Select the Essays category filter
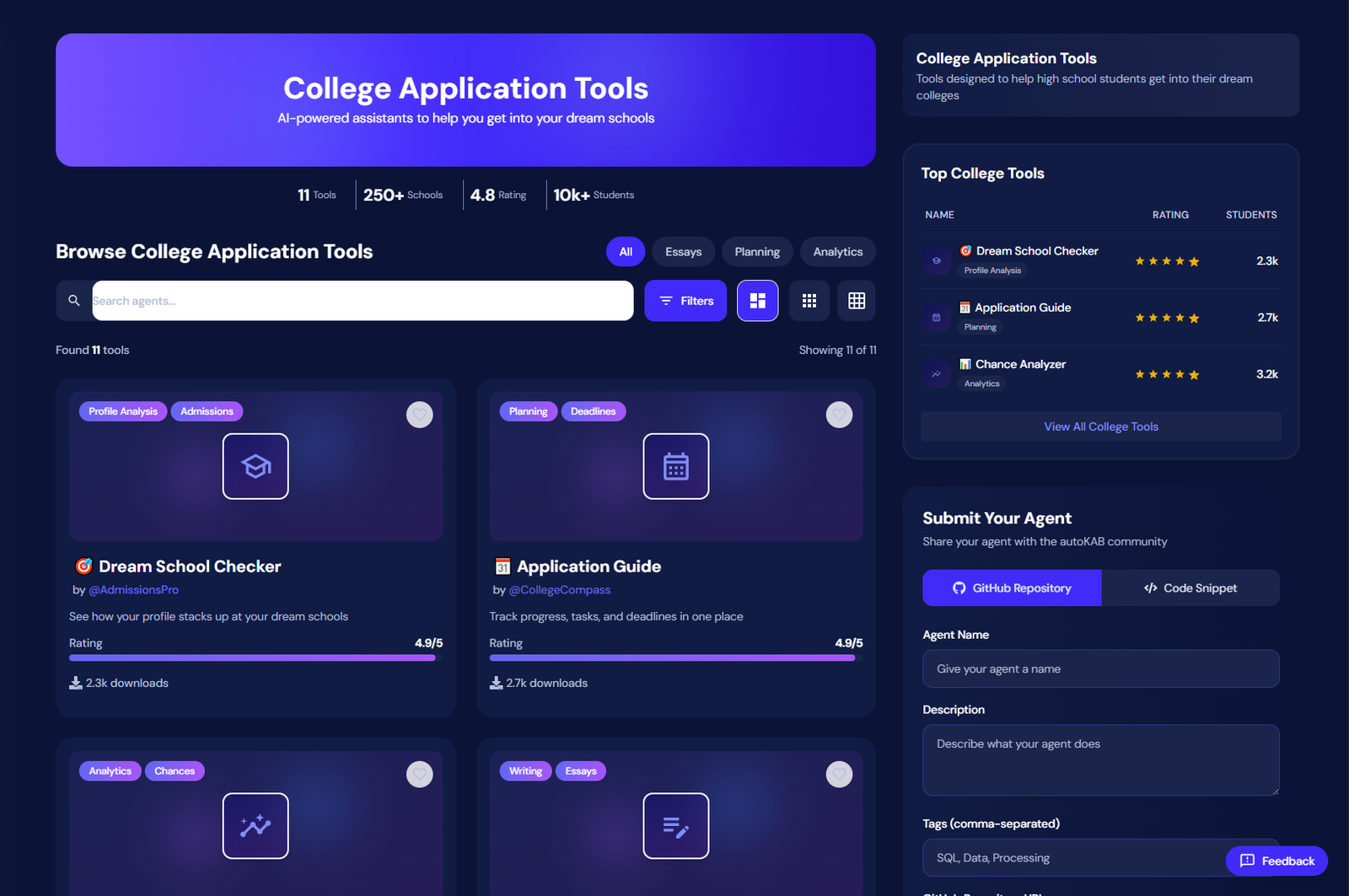The image size is (1349, 896). click(683, 252)
